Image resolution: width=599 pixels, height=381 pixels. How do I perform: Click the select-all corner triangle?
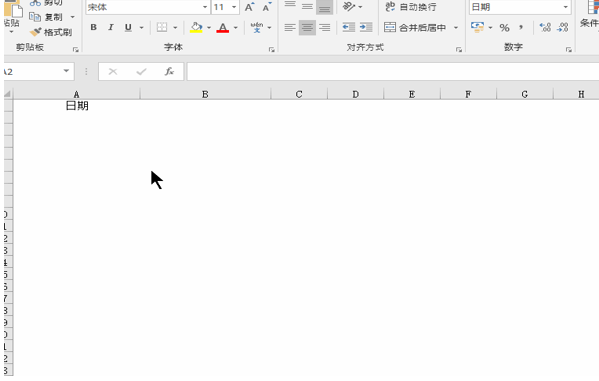(8, 94)
